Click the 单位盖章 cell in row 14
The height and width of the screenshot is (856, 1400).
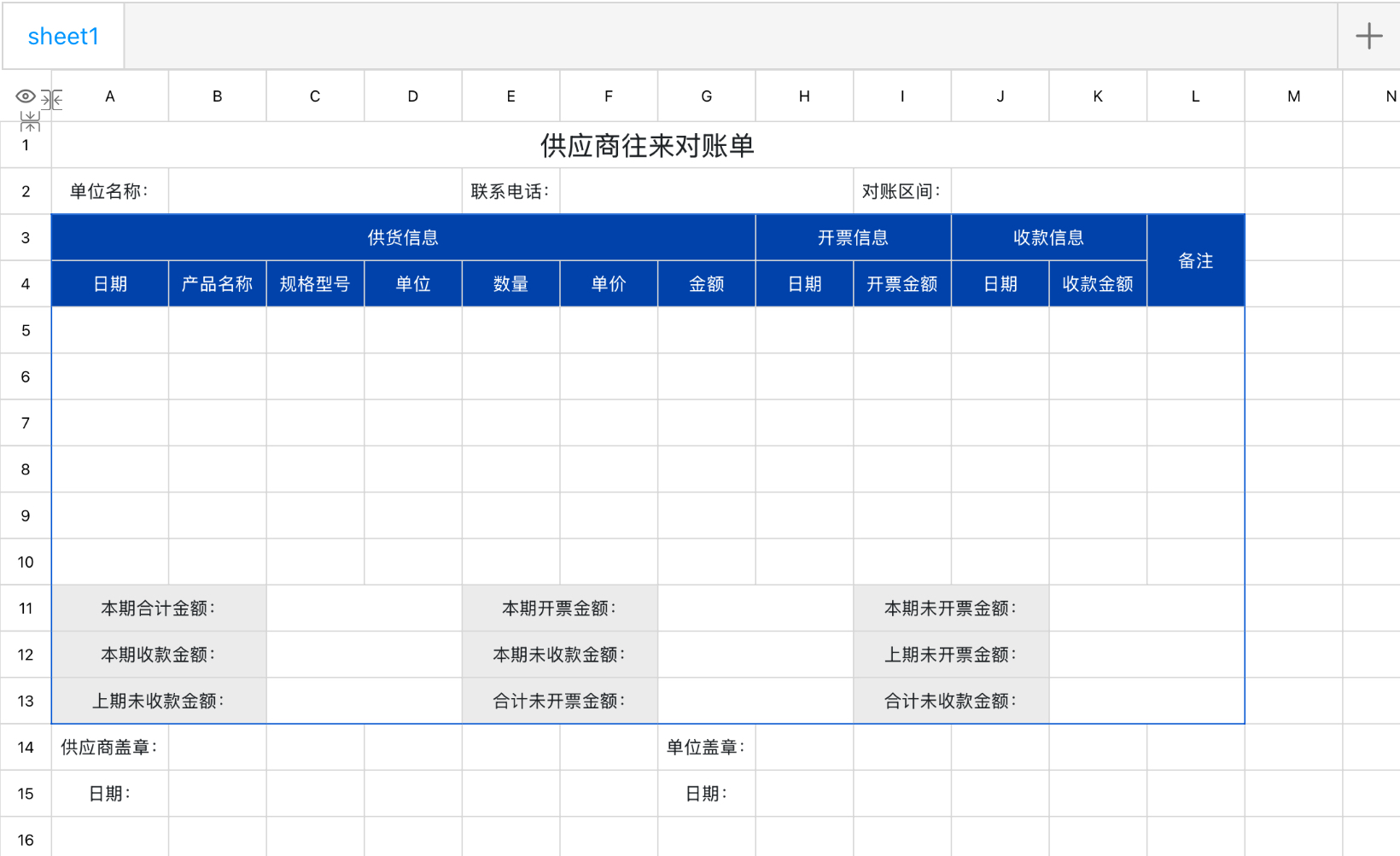click(x=706, y=748)
